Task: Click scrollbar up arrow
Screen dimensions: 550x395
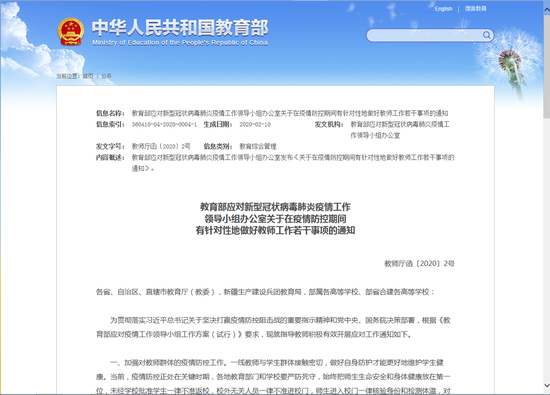Action: click(x=546, y=10)
